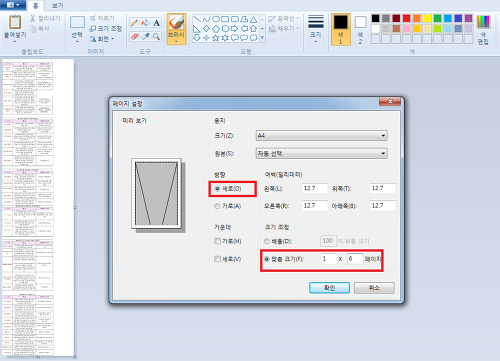Screen dimensions: 500x361
Task: Click the Cut (잘라내기) scissors icon
Action: 33,18
